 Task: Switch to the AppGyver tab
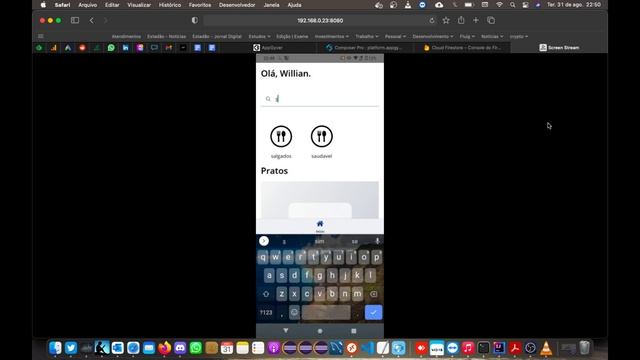point(268,48)
